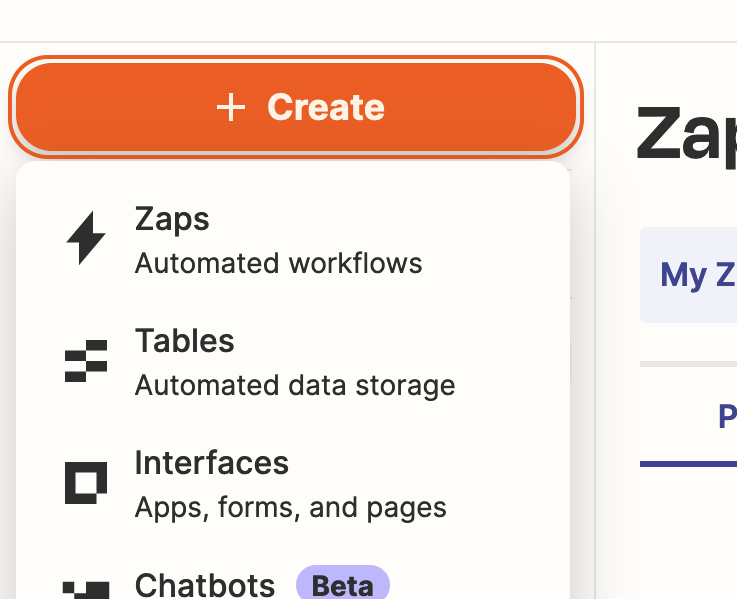This screenshot has width=737, height=599.
Task: Click the Tables grid icon
Action: [x=86, y=361]
